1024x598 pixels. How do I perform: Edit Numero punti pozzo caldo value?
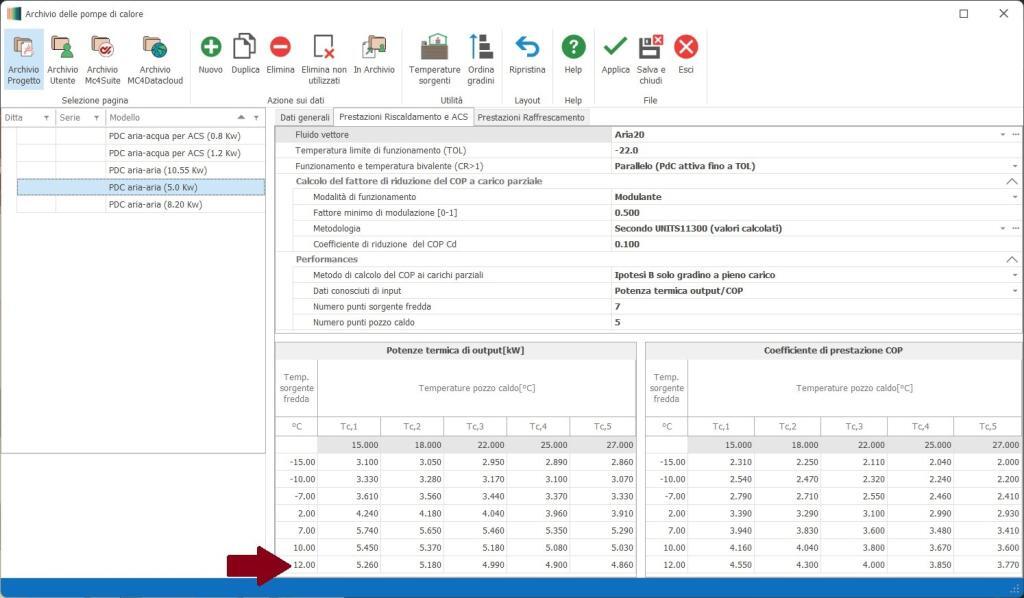tap(816, 323)
